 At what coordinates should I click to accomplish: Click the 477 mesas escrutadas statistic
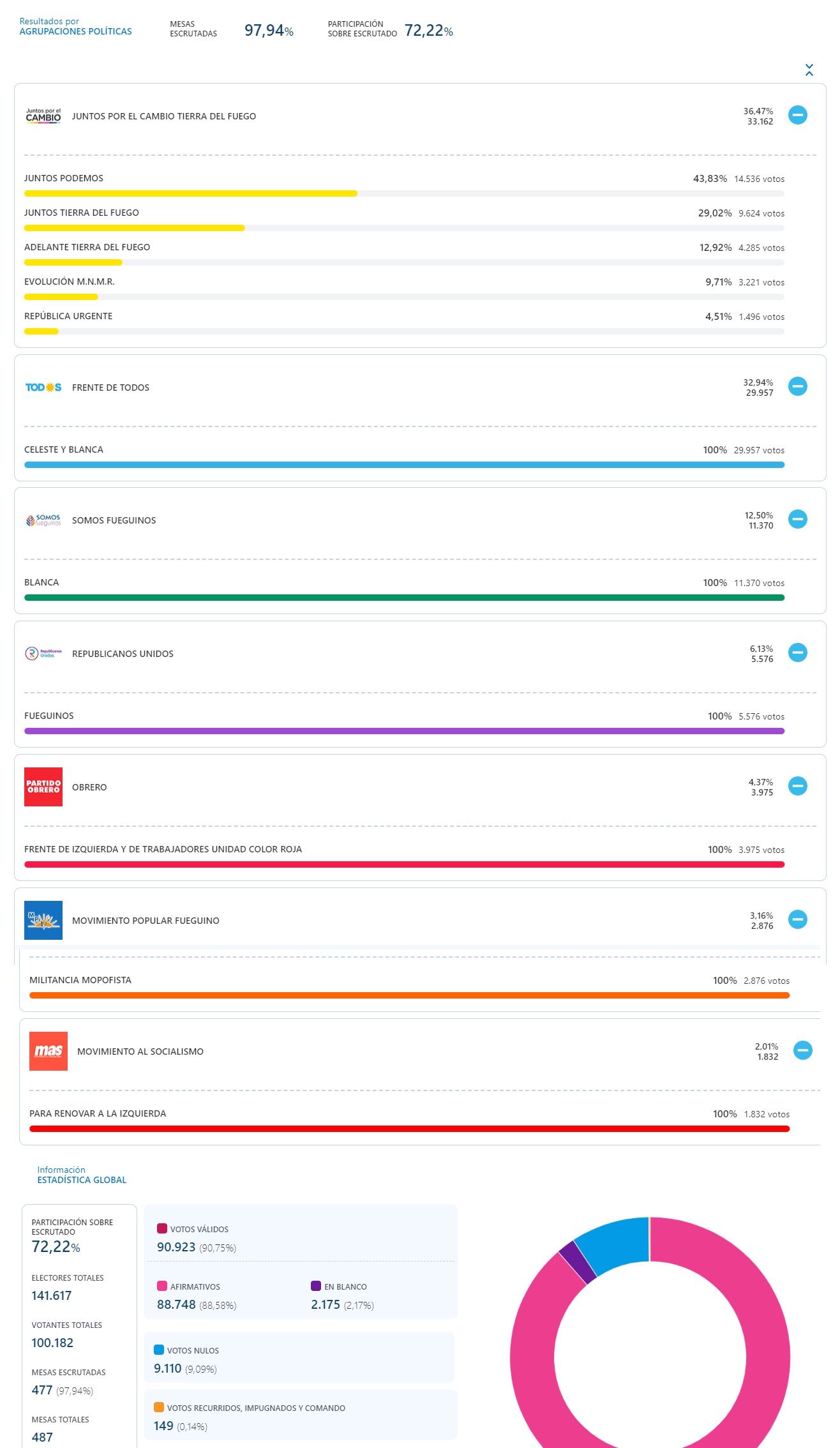42,1390
